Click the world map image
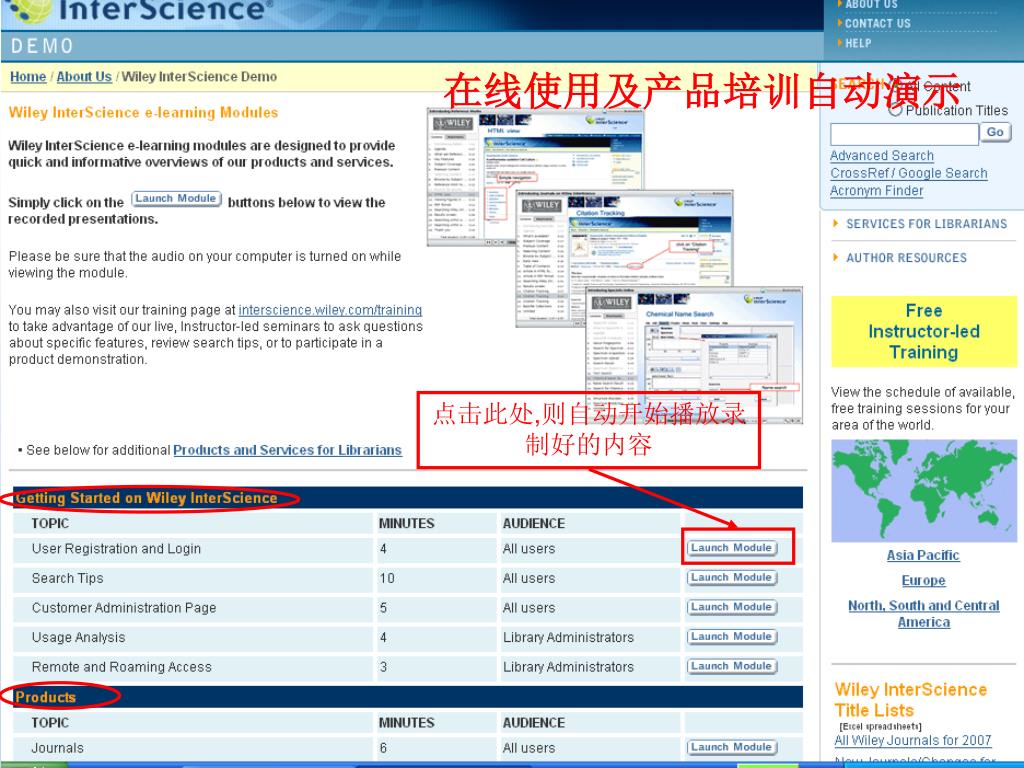1024x768 pixels. click(923, 491)
